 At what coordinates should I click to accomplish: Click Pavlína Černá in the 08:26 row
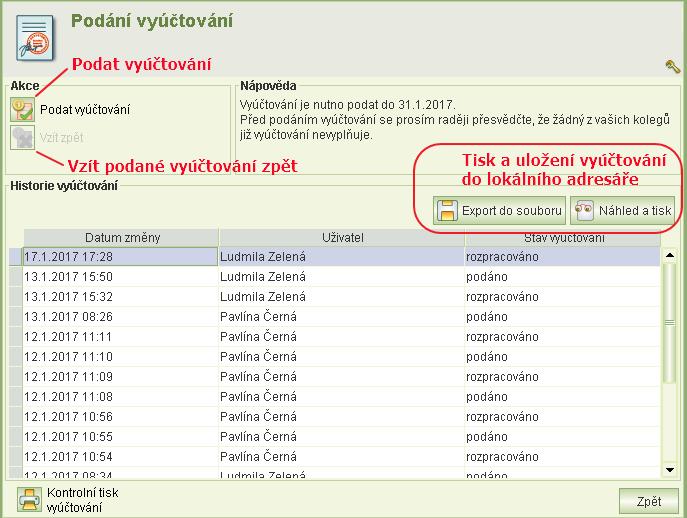click(x=259, y=316)
